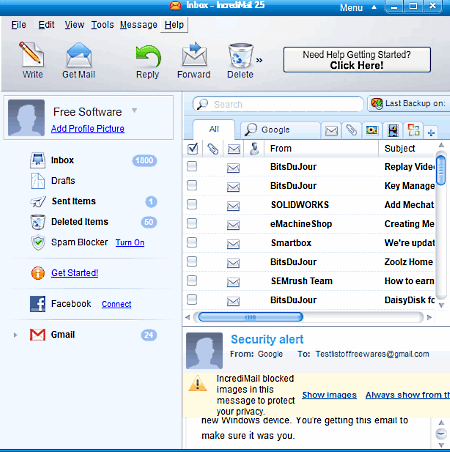This screenshot has height=452, width=450.
Task: Open the Help menu
Action: click(x=174, y=25)
